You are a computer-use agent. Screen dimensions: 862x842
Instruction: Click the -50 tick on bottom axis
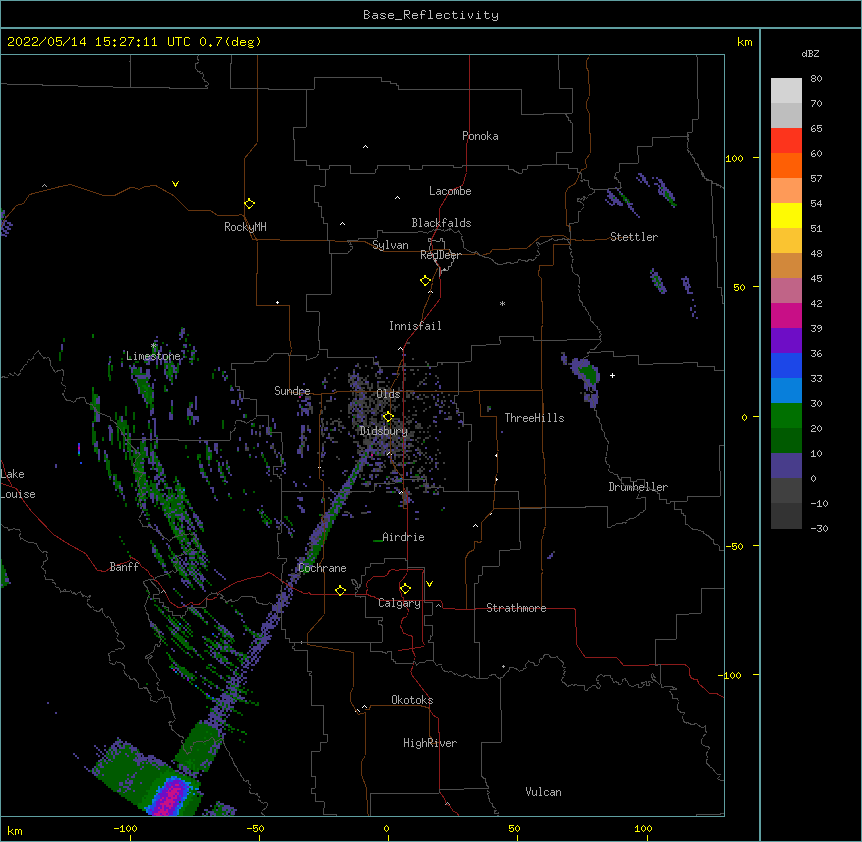coord(255,828)
